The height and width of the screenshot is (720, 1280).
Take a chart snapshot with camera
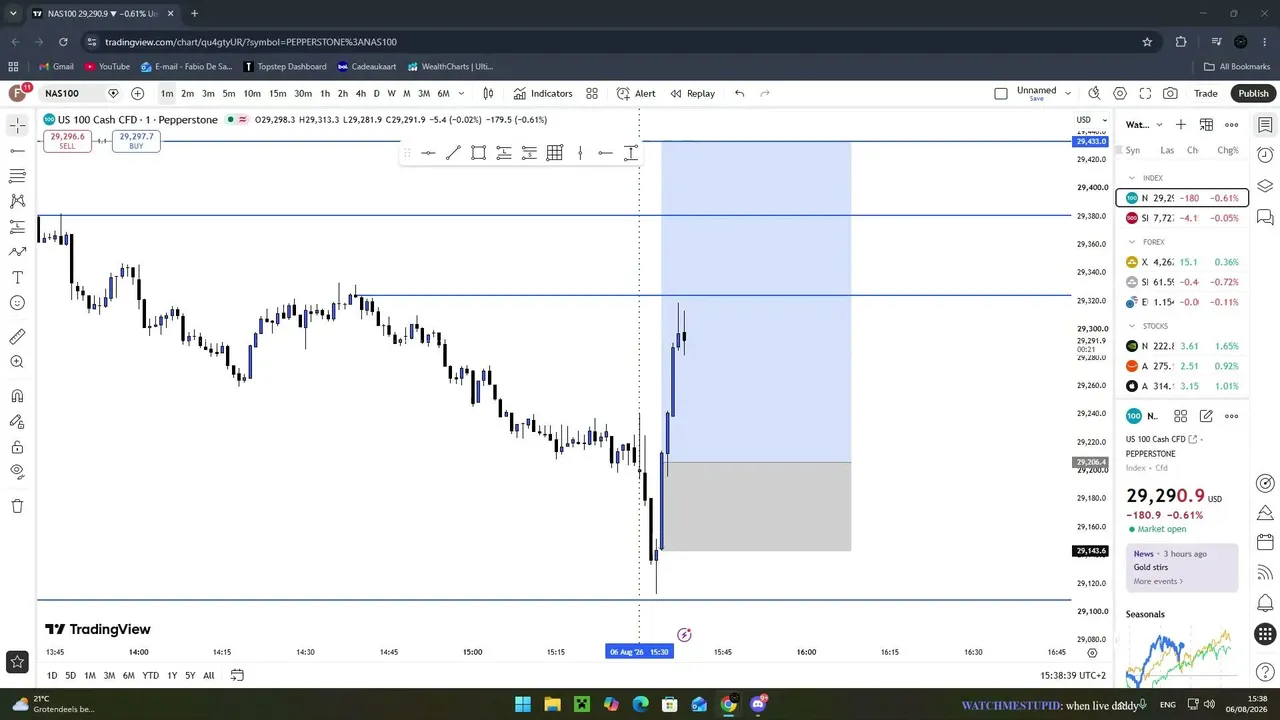click(1170, 93)
